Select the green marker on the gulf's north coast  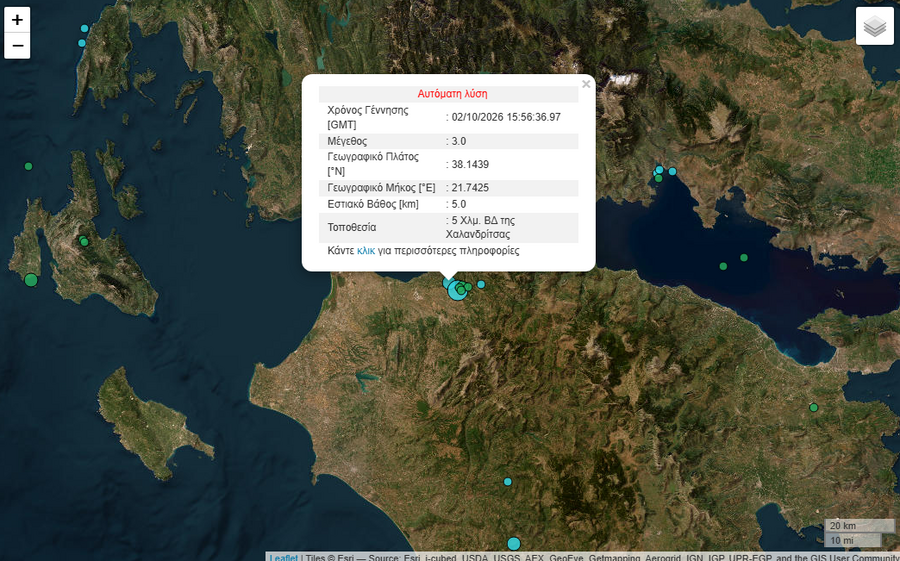(658, 179)
